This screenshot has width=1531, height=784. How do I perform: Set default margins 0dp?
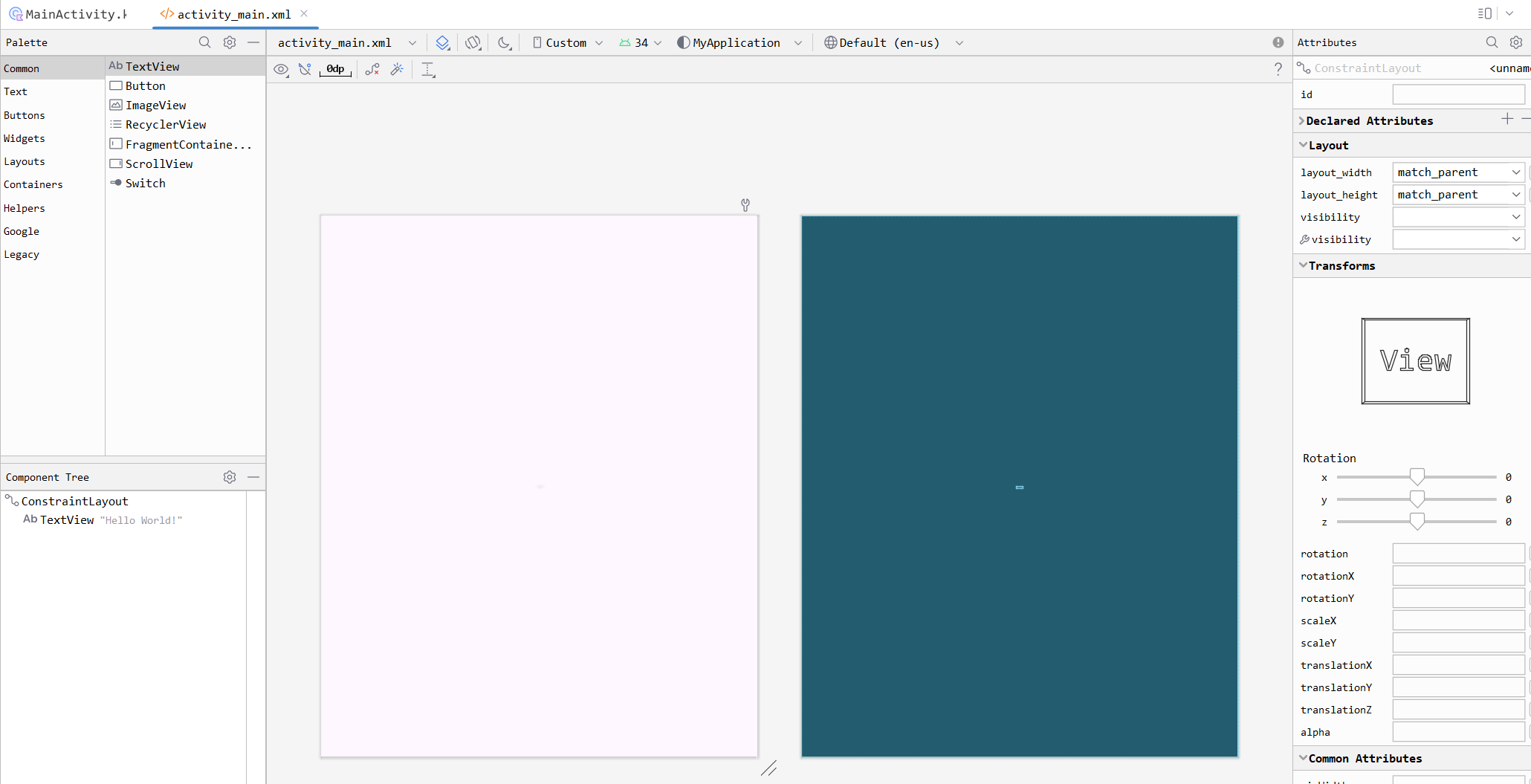(335, 69)
